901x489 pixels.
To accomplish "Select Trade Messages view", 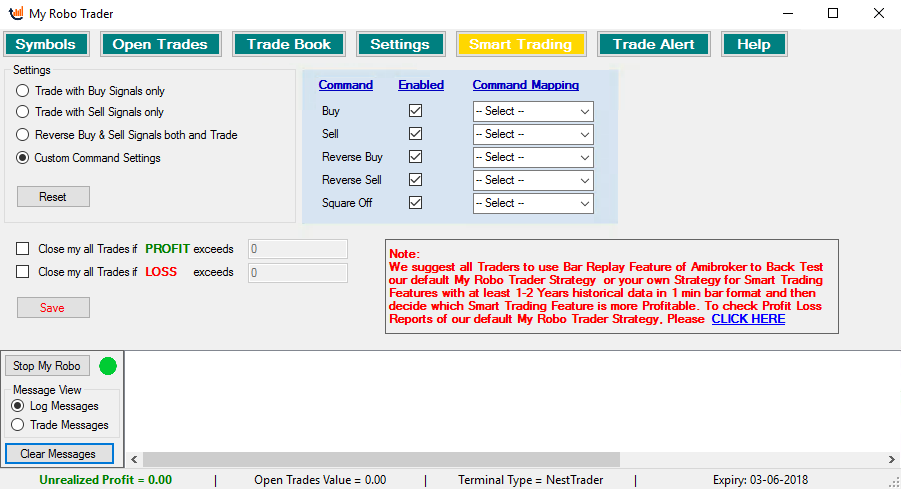I will pyautogui.click(x=60, y=425).
